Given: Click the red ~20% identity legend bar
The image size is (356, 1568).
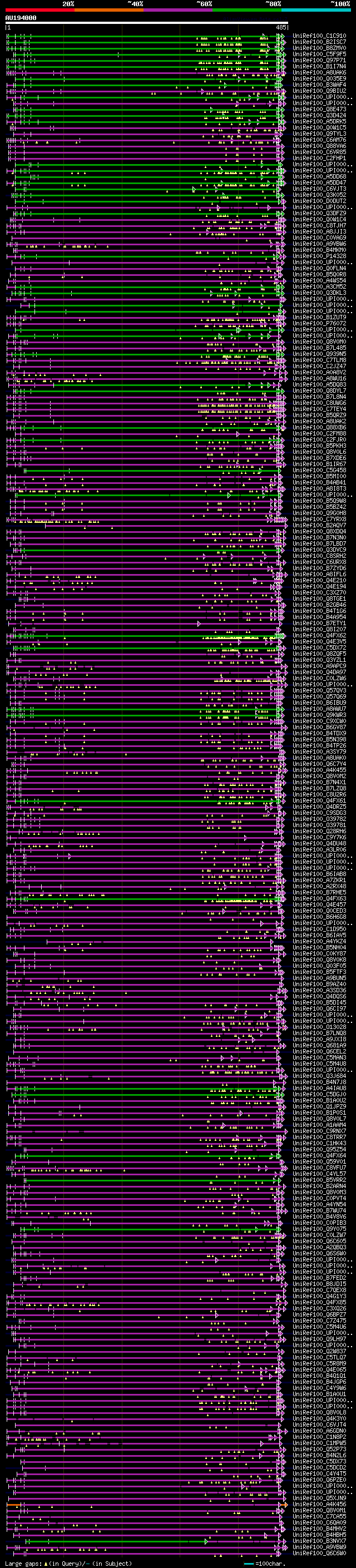Looking at the screenshot, I should pyautogui.click(x=39, y=10).
